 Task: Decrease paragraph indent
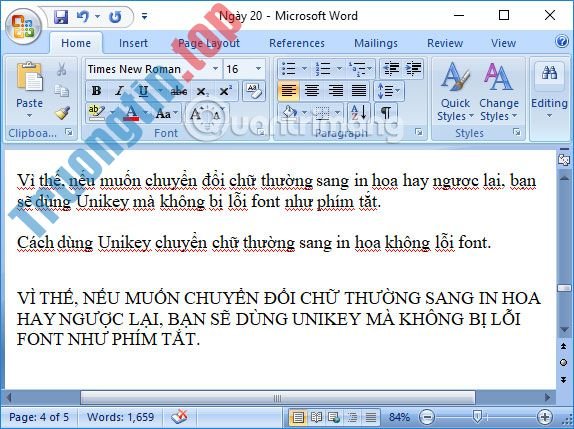391,68
